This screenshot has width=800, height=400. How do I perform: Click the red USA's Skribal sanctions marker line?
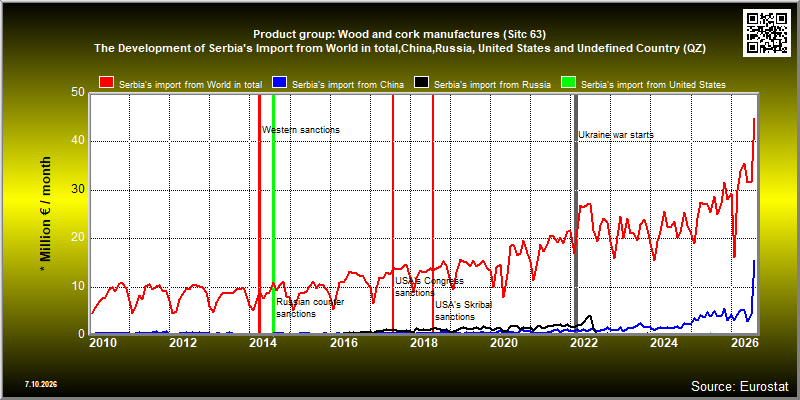[433, 213]
